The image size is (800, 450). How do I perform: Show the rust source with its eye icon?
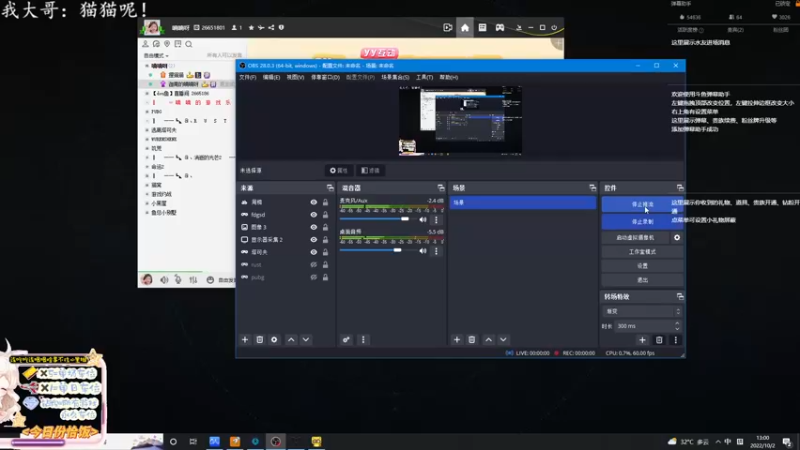click(314, 265)
